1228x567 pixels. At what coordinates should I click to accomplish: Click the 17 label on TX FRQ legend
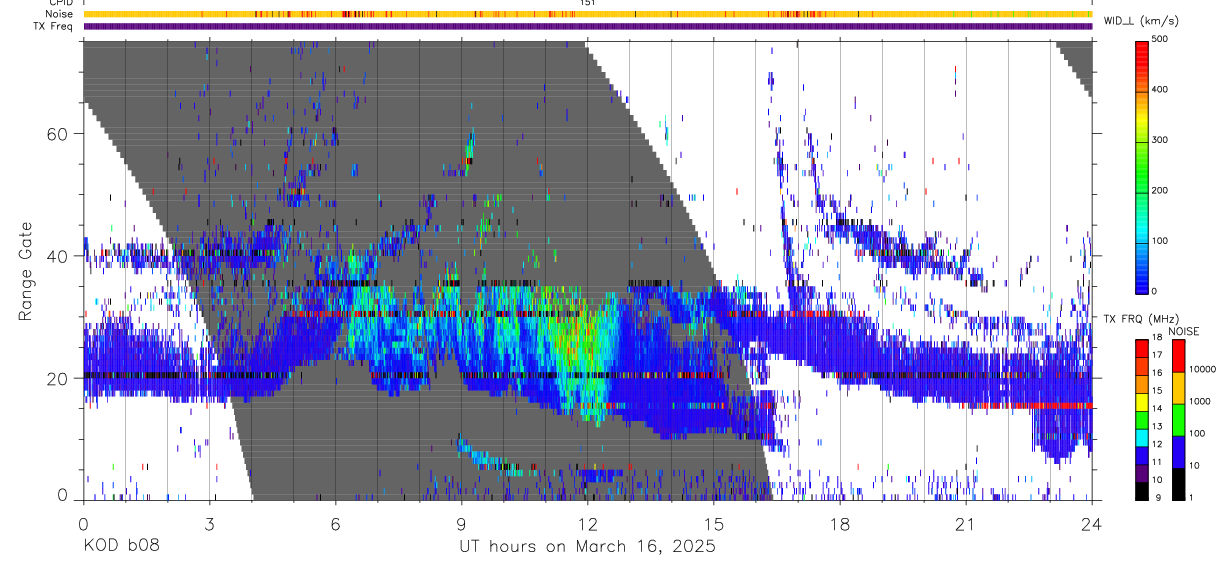[1156, 356]
